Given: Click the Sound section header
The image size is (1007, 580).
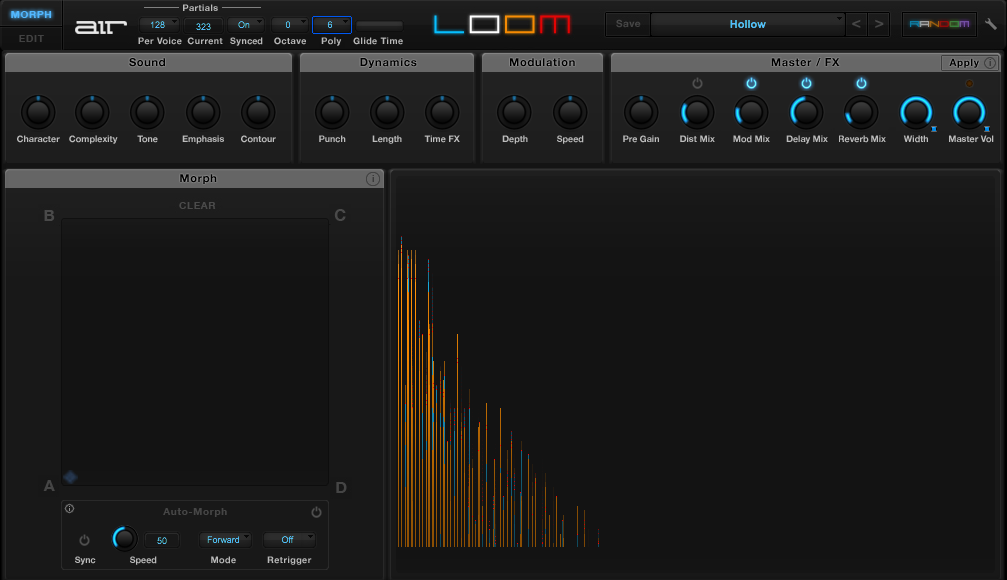Looking at the screenshot, I should tap(148, 62).
